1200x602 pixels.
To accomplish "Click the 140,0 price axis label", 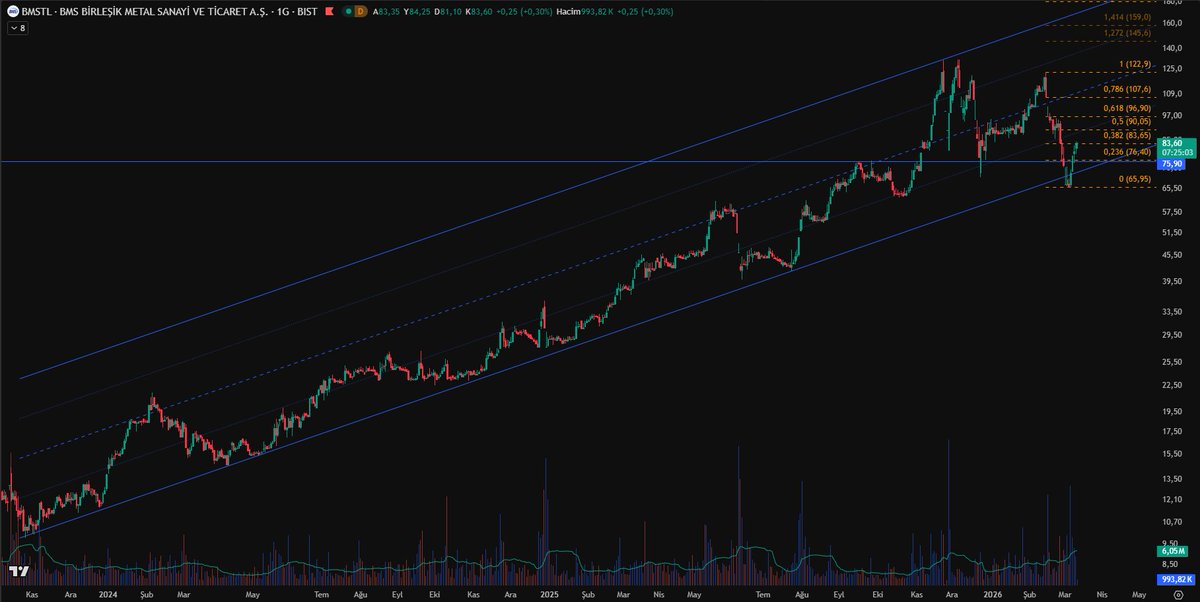I will pos(1172,47).
